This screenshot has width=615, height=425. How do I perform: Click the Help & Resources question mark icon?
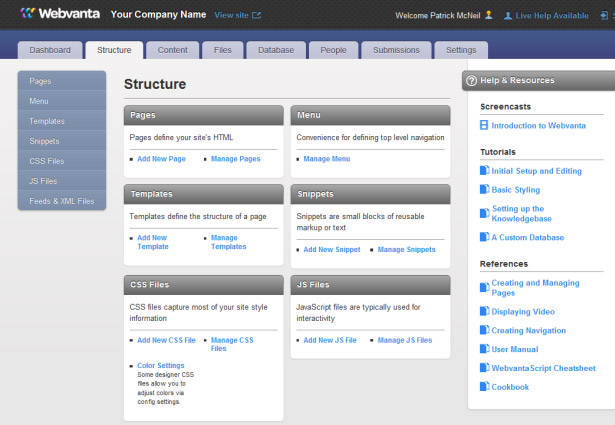(x=471, y=81)
